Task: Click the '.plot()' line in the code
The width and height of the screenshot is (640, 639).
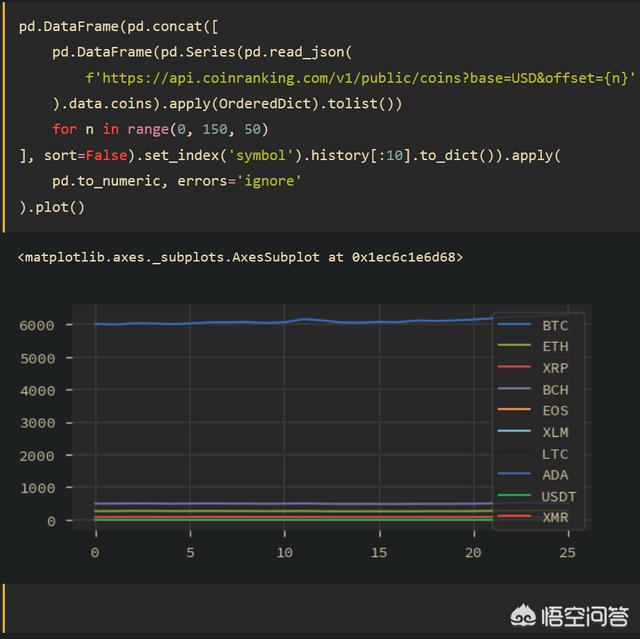Action: (x=52, y=207)
